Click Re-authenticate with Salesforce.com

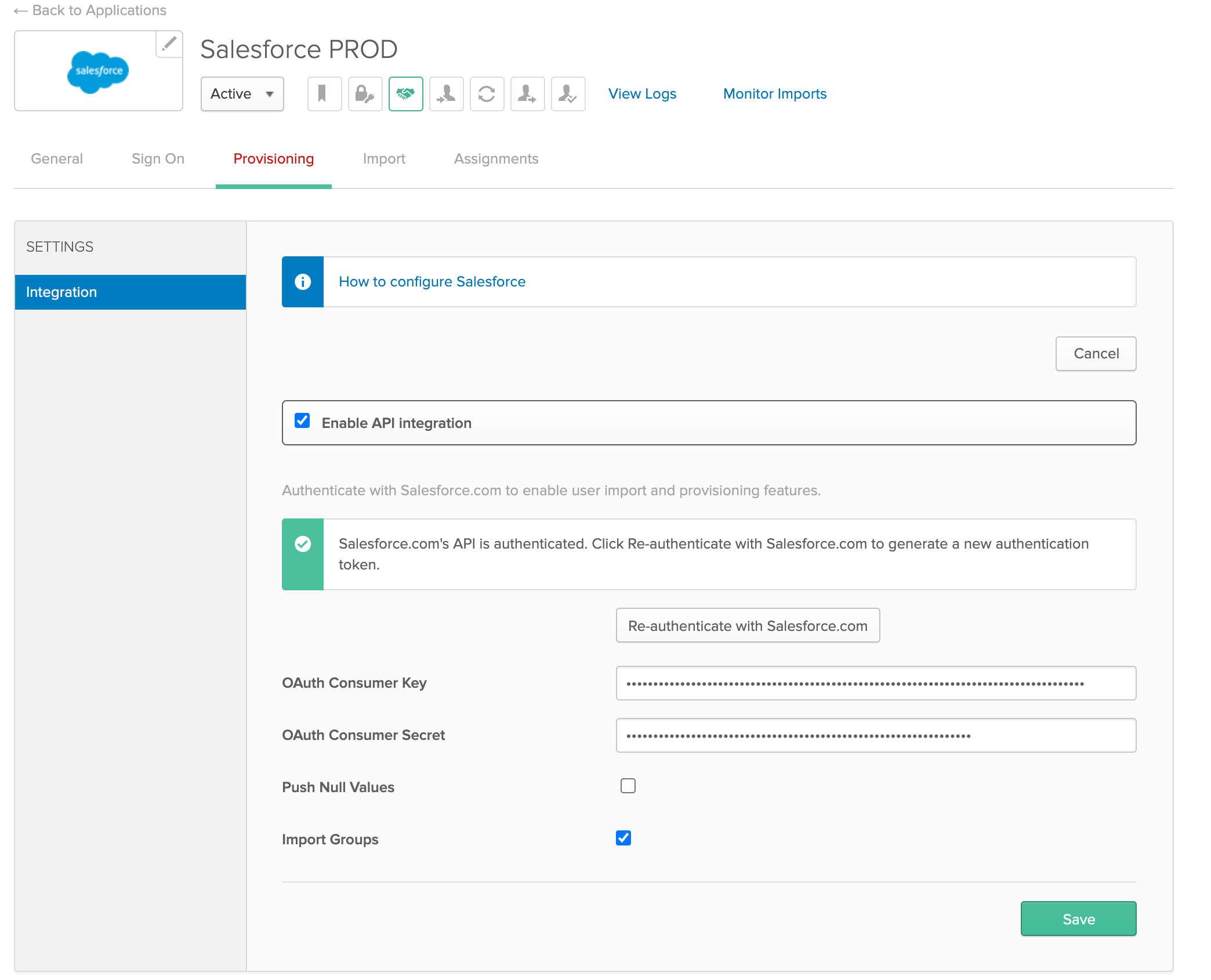pos(748,625)
